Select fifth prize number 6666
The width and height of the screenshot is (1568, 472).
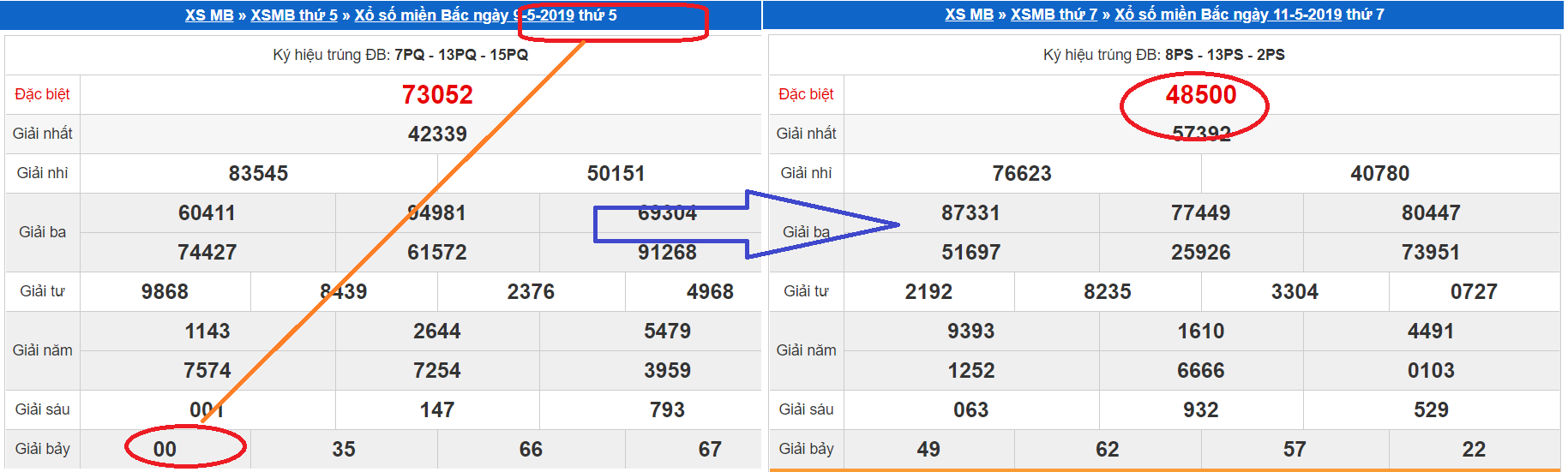(1200, 371)
